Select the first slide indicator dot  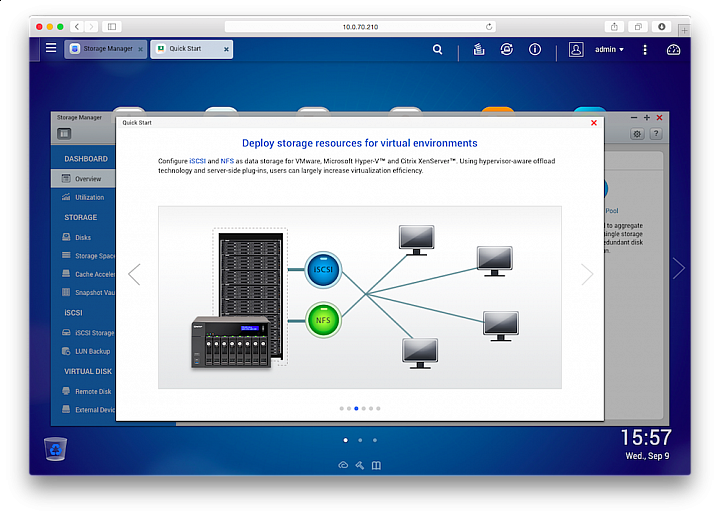341,408
